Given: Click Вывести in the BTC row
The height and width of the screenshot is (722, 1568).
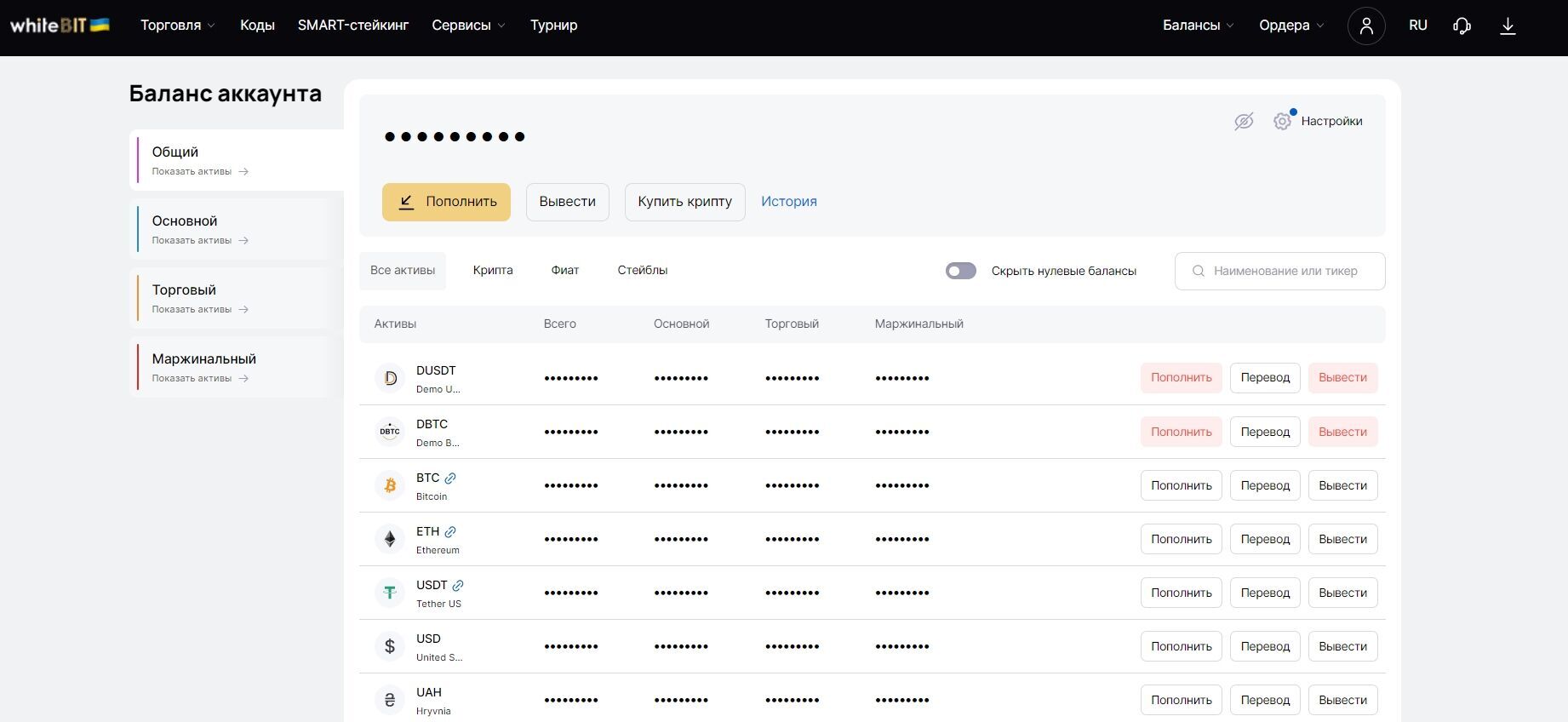Looking at the screenshot, I should click(1343, 485).
